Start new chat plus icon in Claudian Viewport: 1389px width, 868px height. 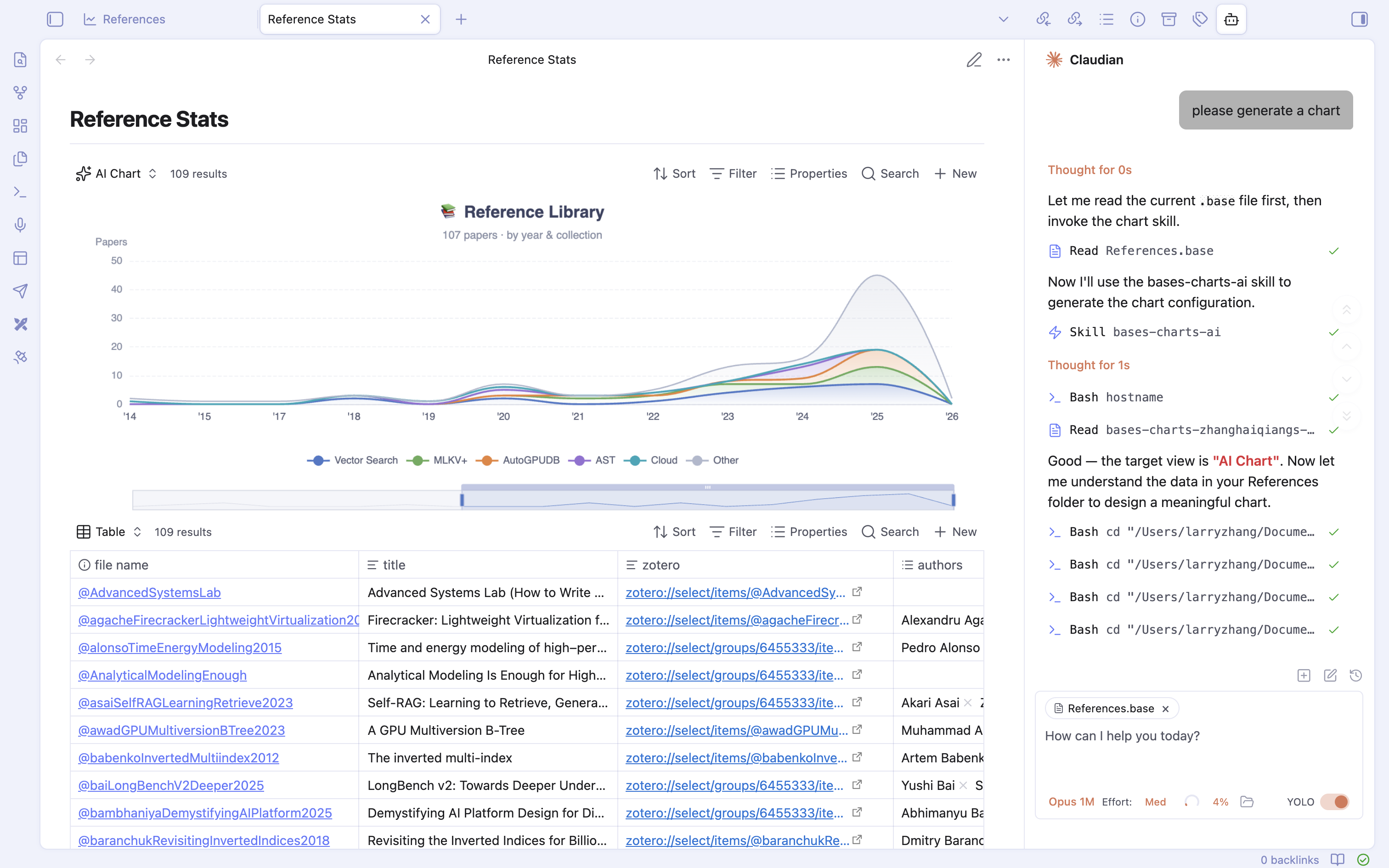(x=1304, y=675)
